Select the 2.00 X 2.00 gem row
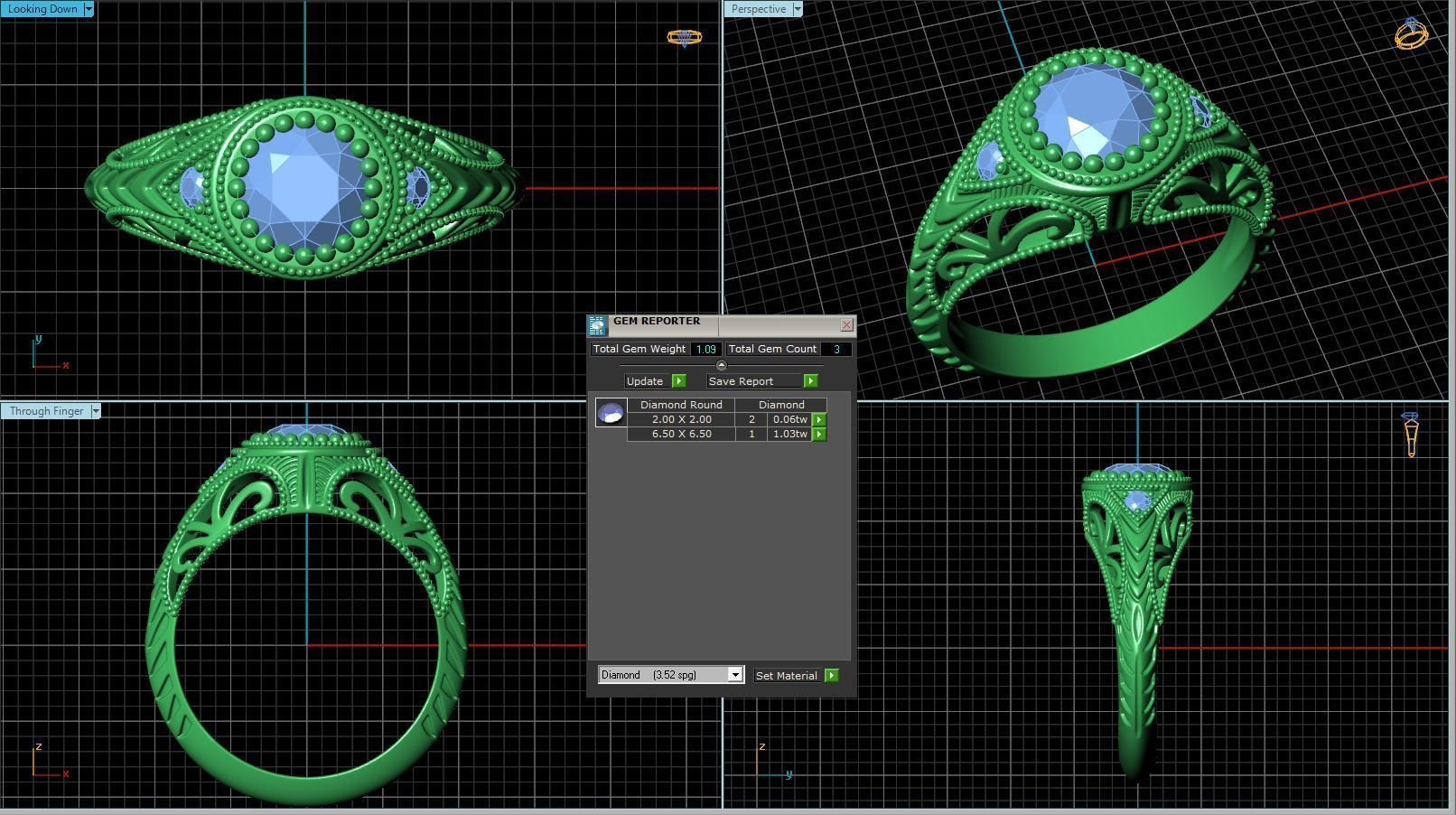This screenshot has width=1456, height=815. (681, 419)
